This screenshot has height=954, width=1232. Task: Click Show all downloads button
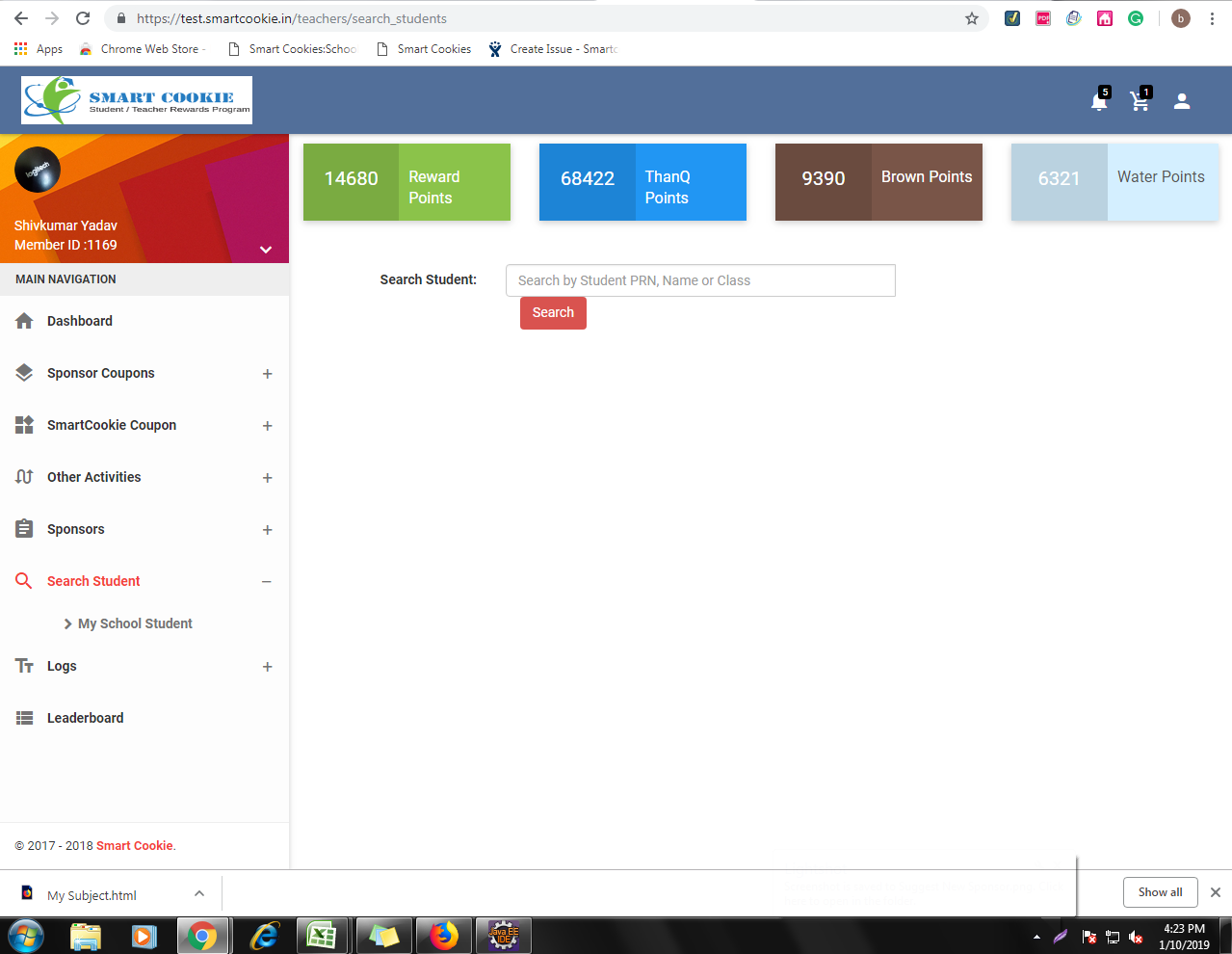click(x=1160, y=892)
